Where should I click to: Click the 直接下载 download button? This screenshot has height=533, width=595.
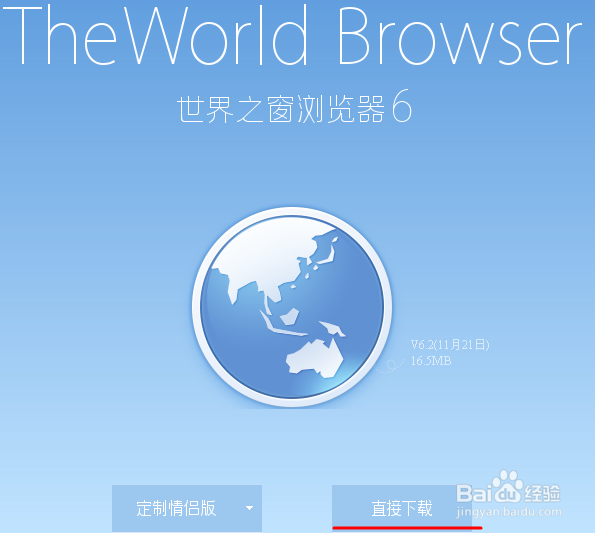[x=402, y=508]
